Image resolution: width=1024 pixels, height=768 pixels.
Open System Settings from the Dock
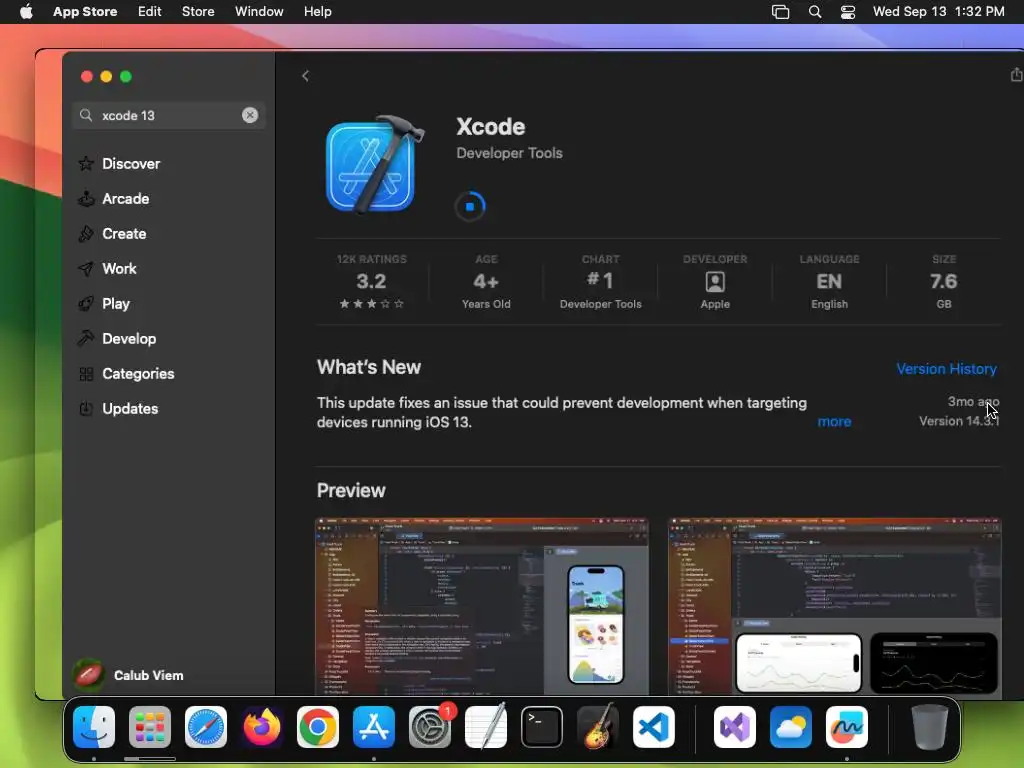430,727
